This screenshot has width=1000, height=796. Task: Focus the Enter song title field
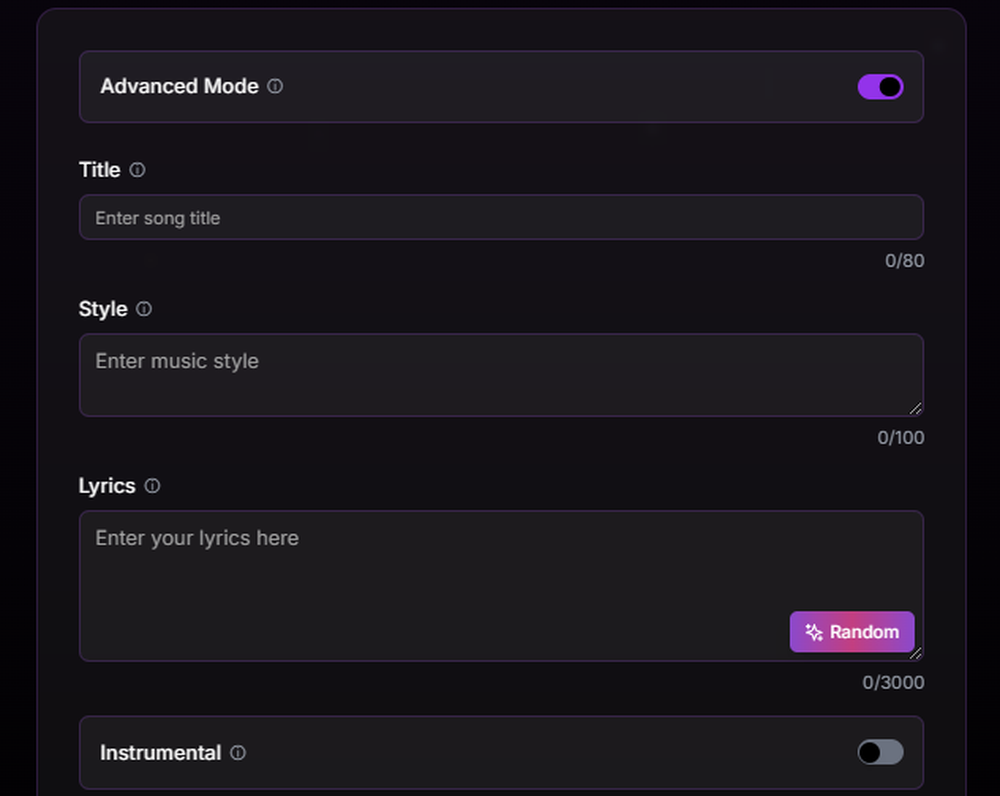point(501,217)
